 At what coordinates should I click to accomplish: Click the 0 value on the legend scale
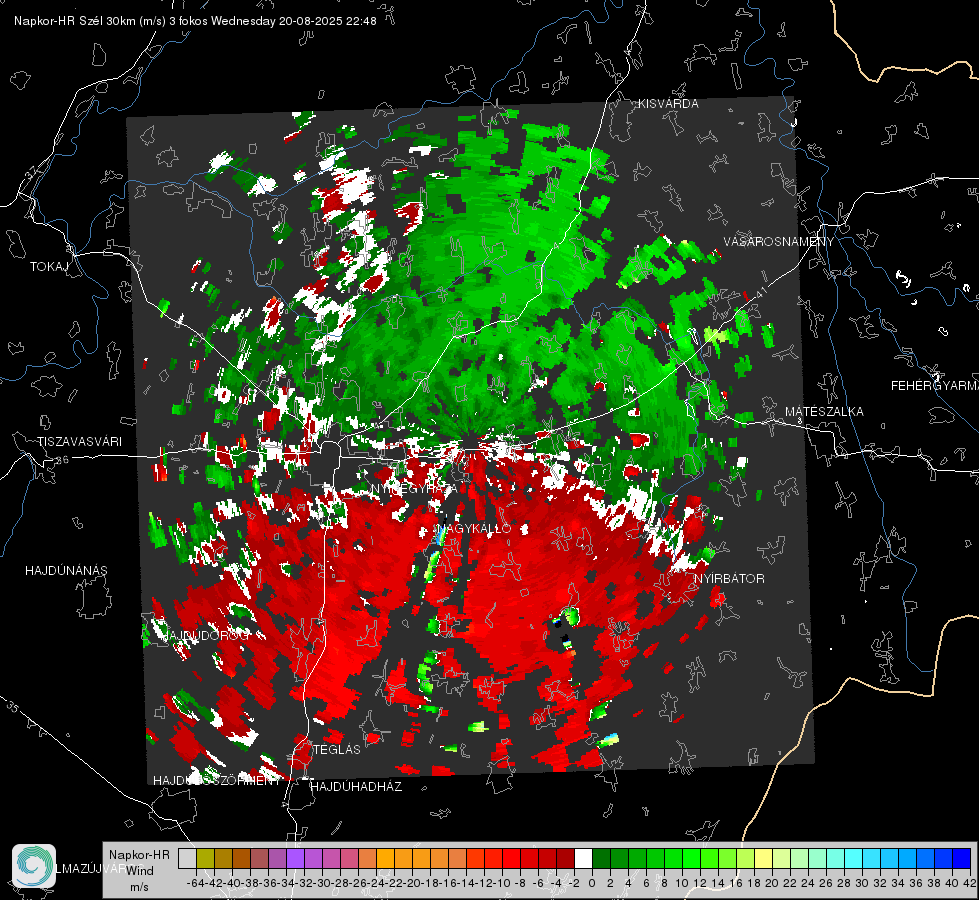(x=592, y=883)
